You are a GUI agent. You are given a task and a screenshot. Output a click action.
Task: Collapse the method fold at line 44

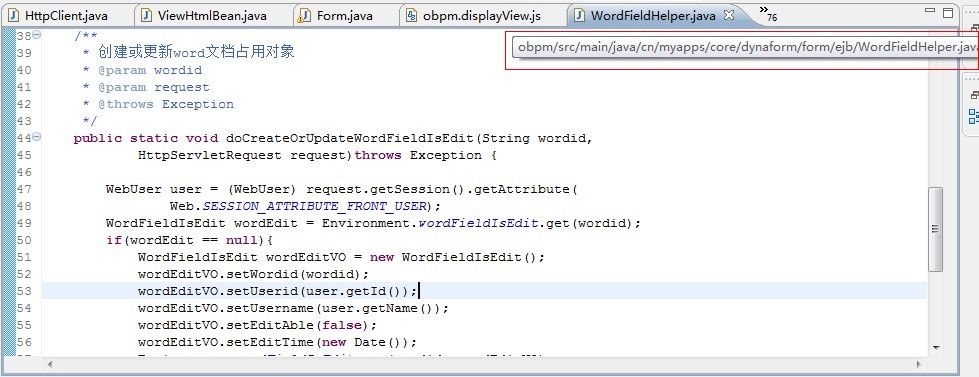[x=37, y=137]
